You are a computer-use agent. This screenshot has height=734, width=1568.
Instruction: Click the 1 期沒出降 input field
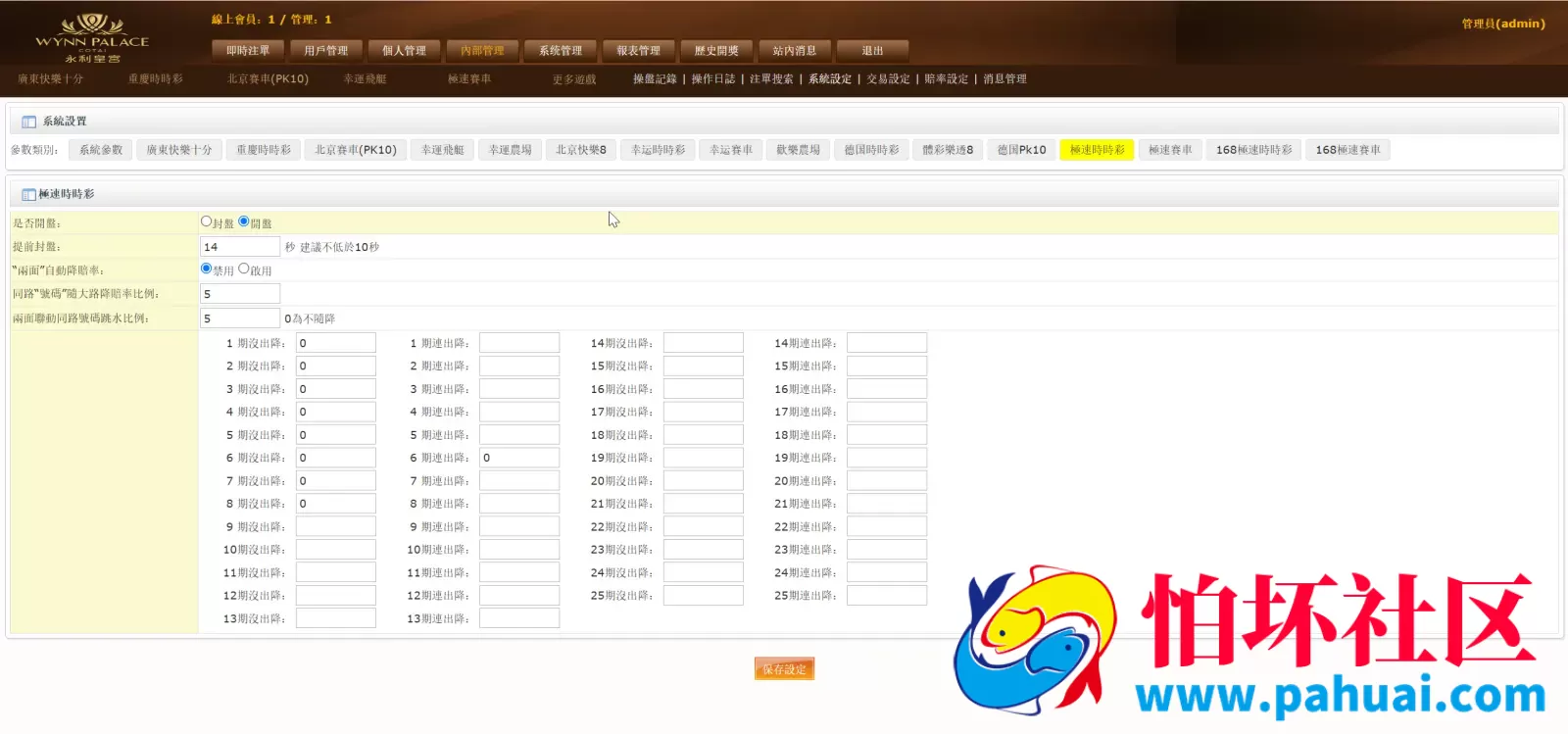tap(336, 343)
